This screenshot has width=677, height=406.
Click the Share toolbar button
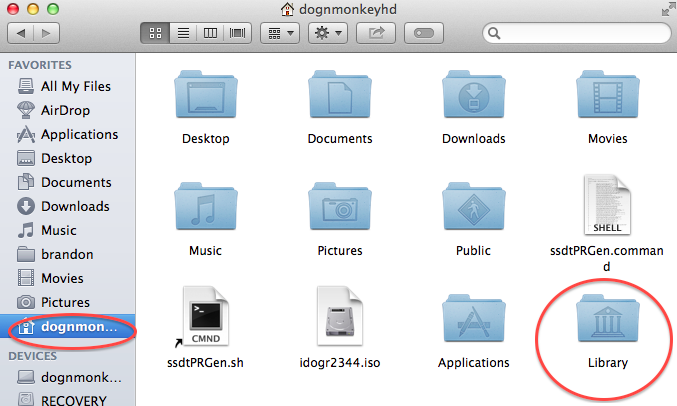[378, 33]
